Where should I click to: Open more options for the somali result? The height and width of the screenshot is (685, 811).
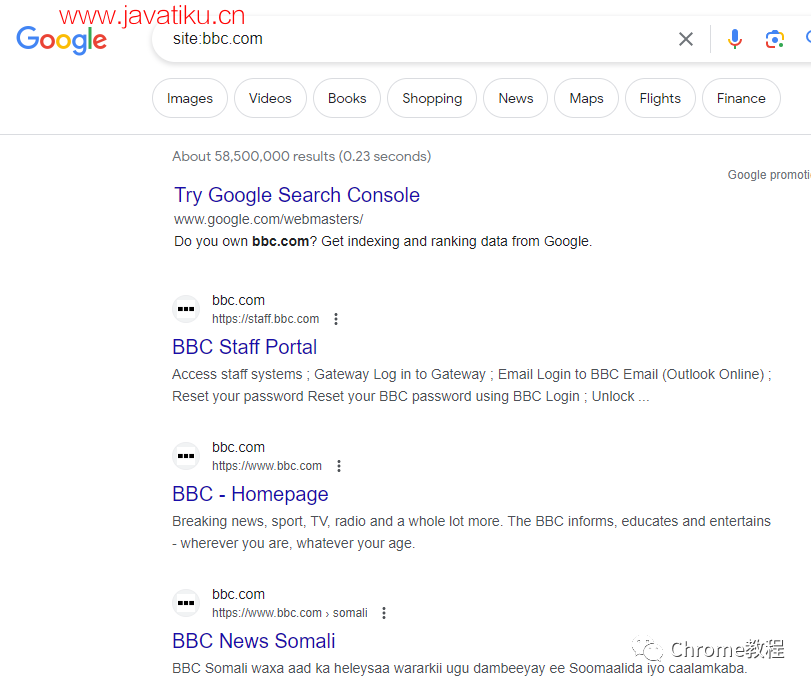pos(384,613)
